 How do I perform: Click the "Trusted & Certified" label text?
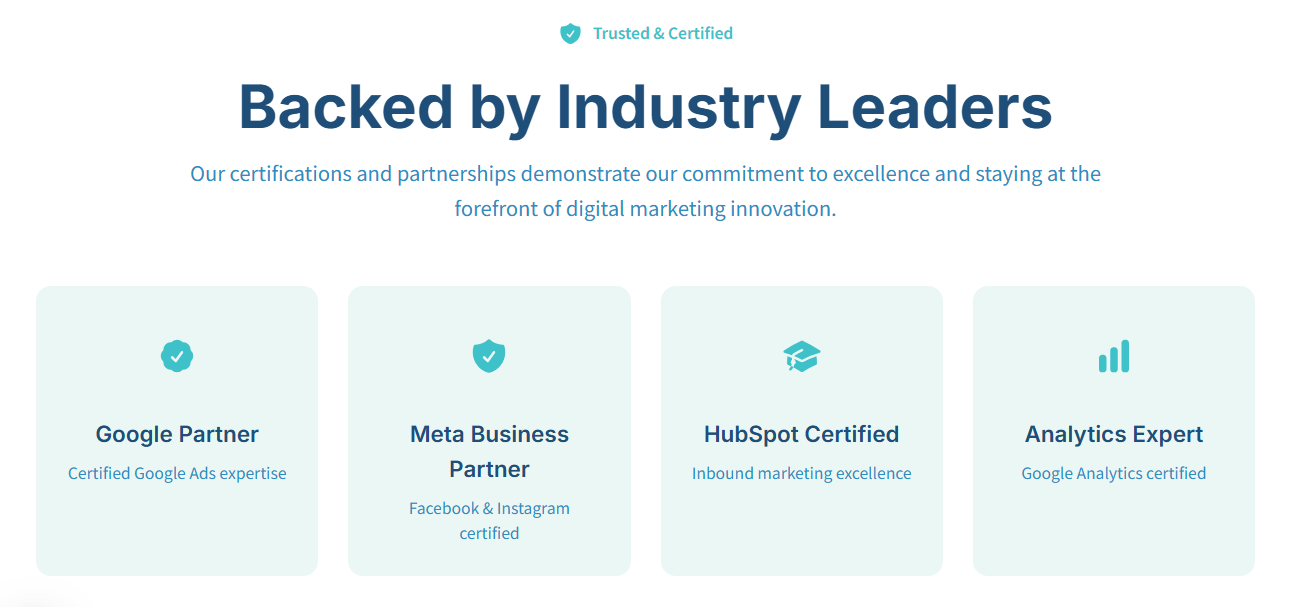662,34
